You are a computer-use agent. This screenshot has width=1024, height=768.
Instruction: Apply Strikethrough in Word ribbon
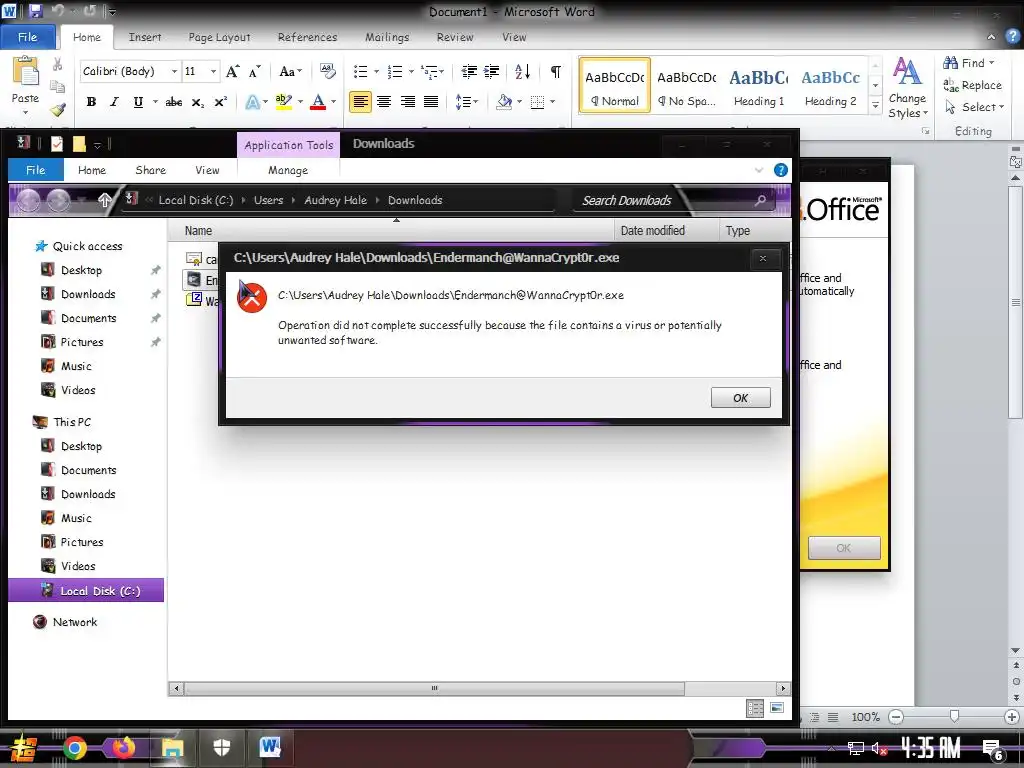pos(174,102)
